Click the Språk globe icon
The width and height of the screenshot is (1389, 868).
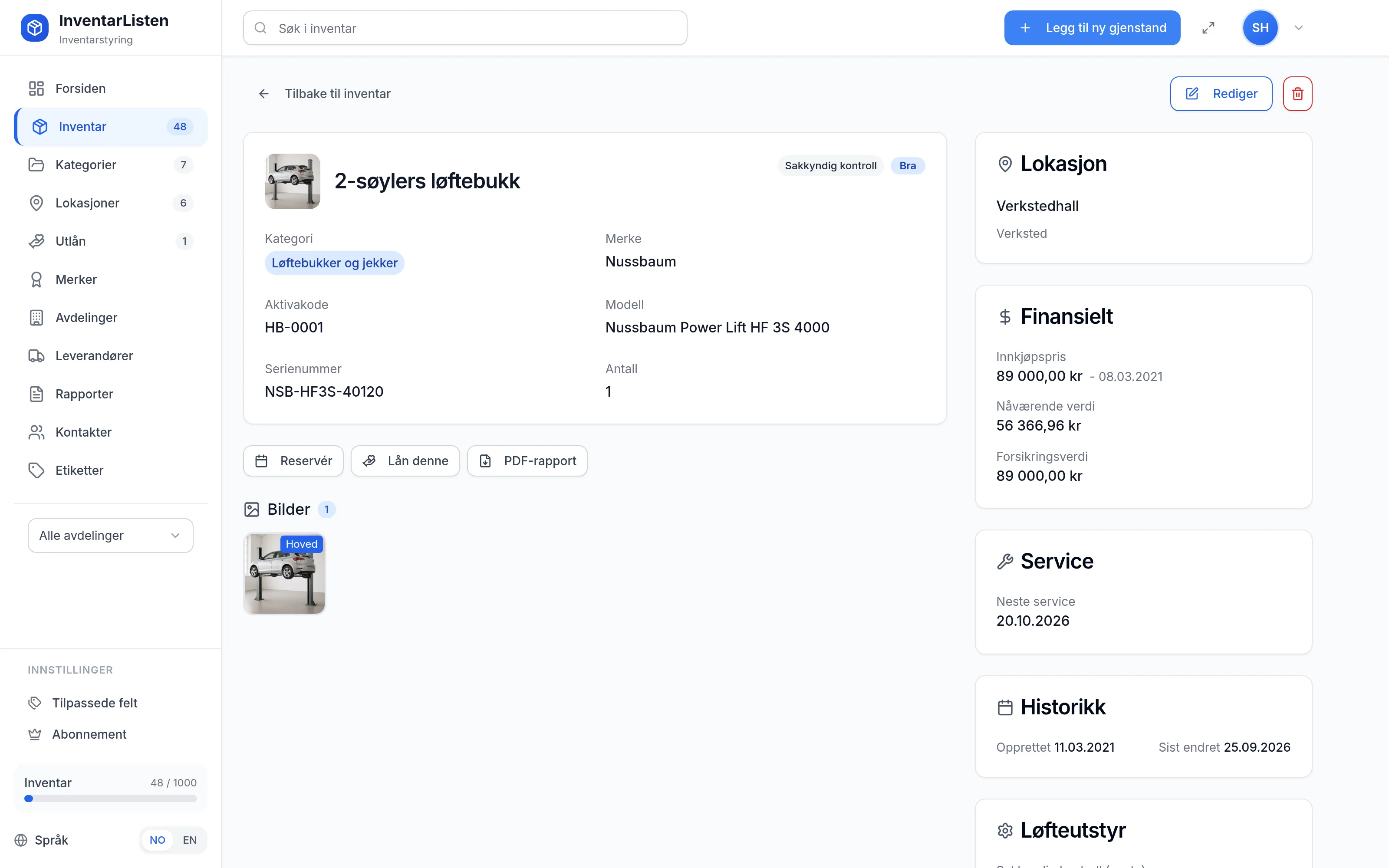(x=21, y=840)
